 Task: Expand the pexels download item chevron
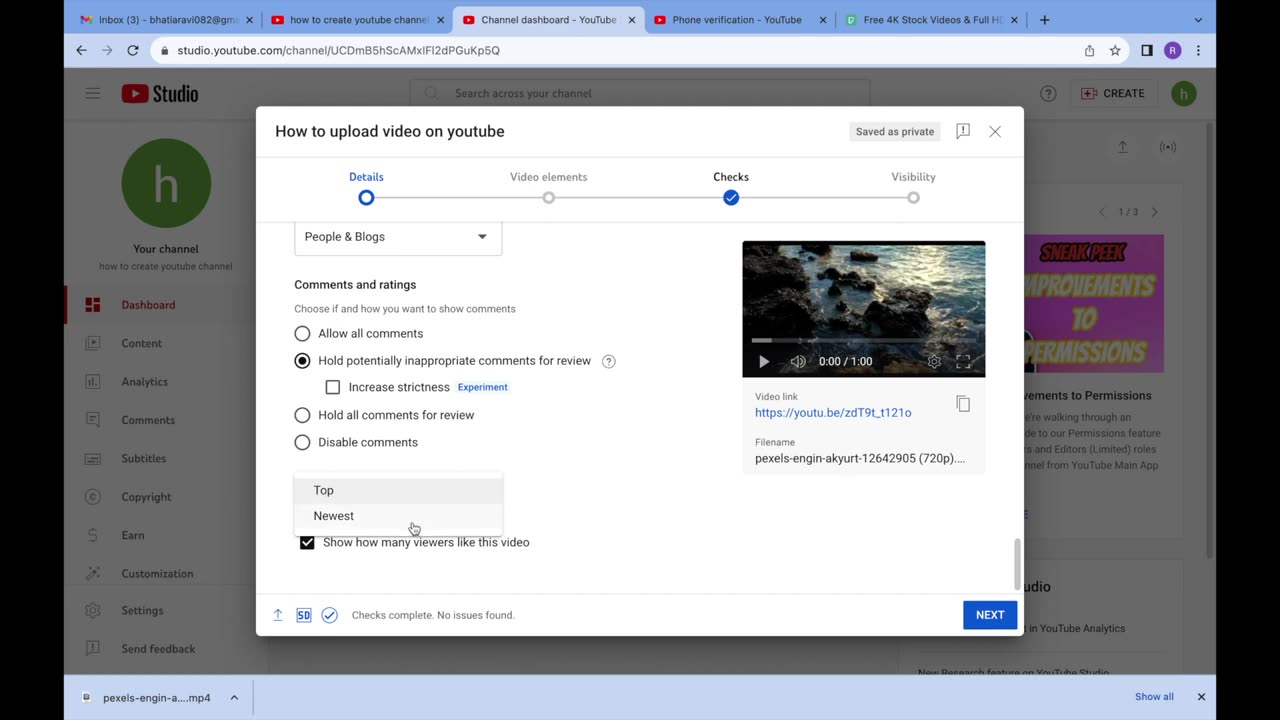point(234,698)
